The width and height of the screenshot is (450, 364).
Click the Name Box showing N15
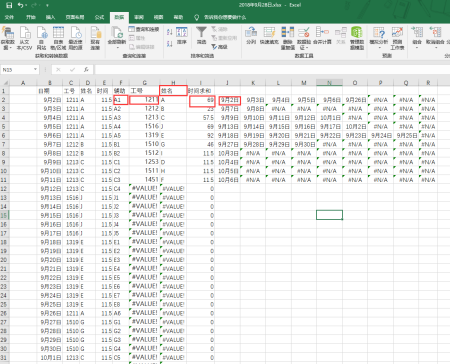(x=17, y=70)
